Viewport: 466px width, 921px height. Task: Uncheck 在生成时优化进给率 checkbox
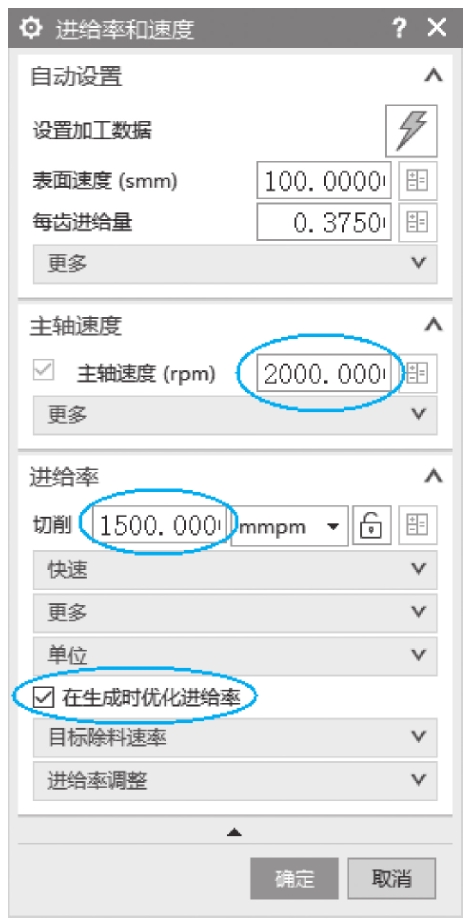44,698
